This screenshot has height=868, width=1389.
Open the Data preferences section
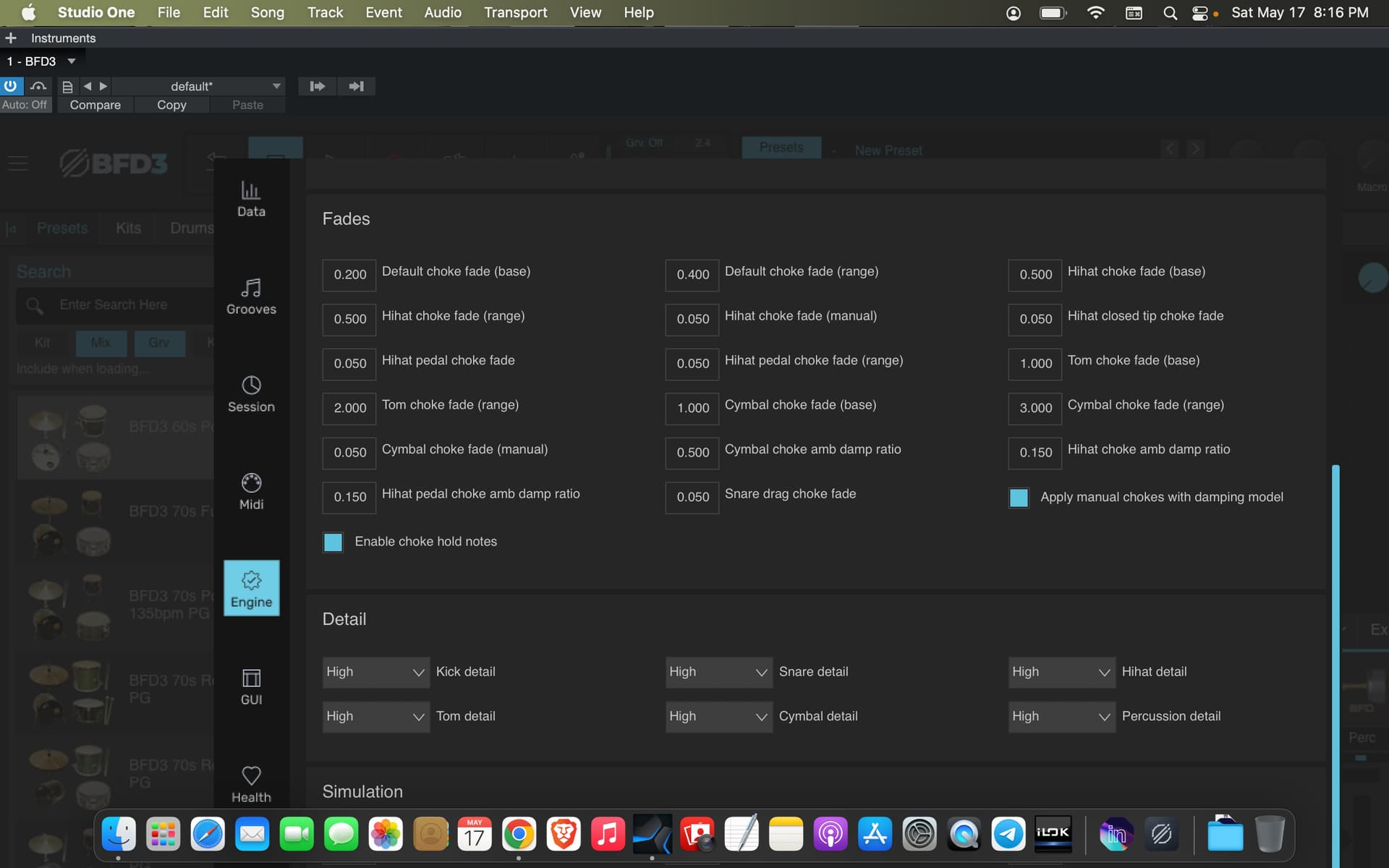tap(251, 198)
